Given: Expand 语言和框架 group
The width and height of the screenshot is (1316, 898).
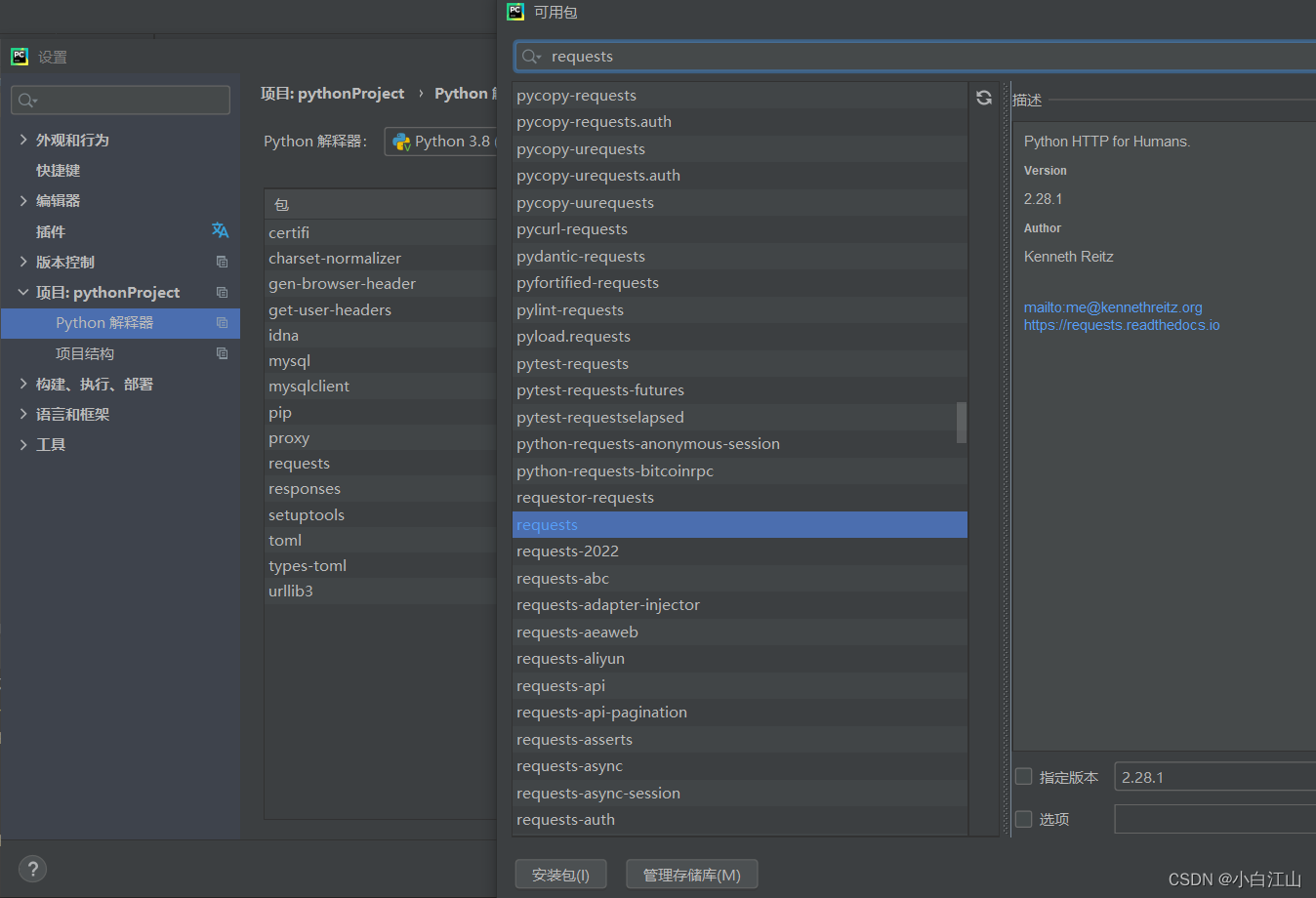Looking at the screenshot, I should 23,414.
